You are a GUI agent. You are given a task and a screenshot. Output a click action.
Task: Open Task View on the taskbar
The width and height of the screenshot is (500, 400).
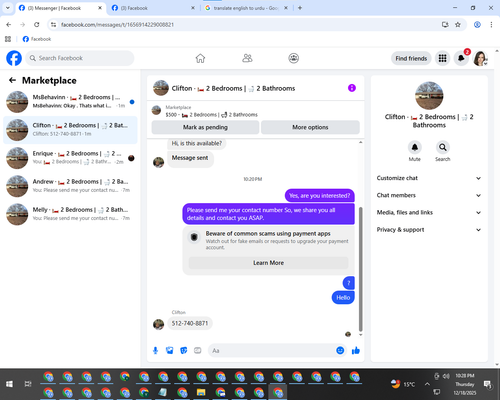pyautogui.click(x=28, y=384)
